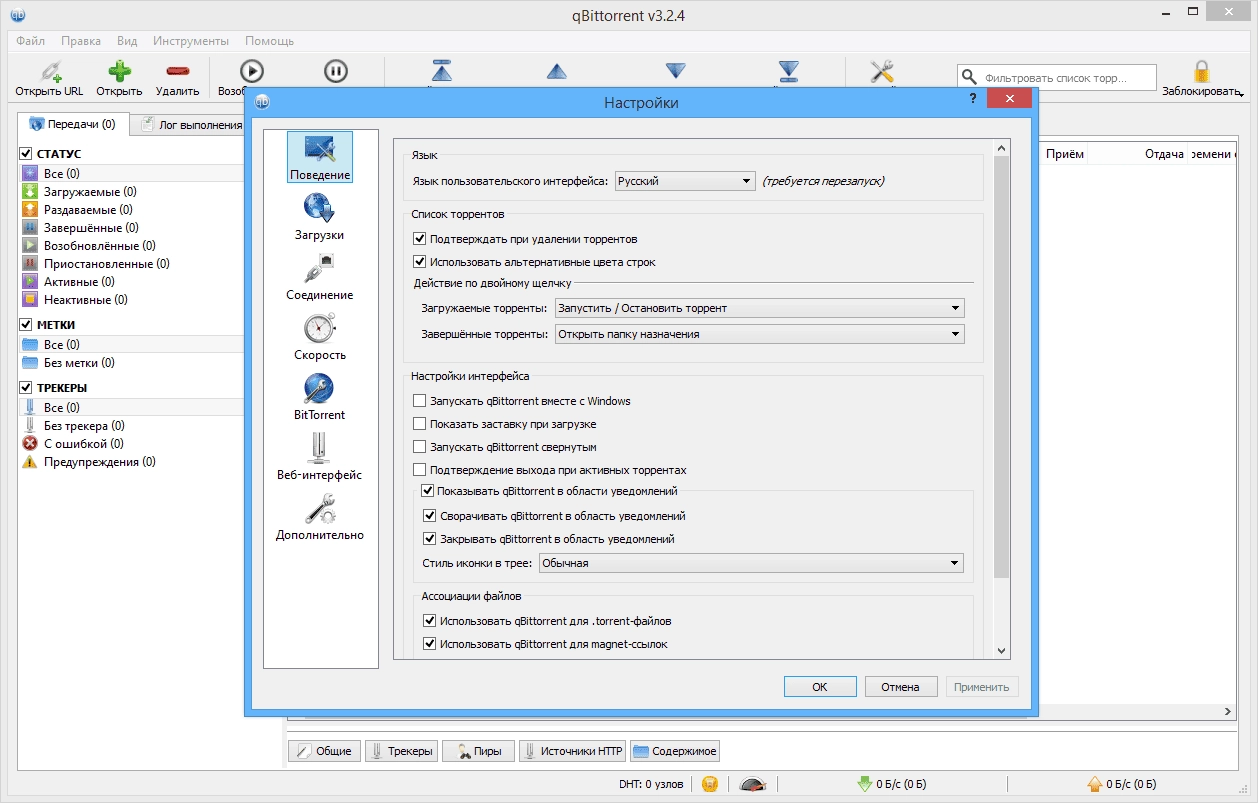Viewport: 1258px width, 803px height.
Task: Click the Источники HTTP button
Action: [x=572, y=751]
